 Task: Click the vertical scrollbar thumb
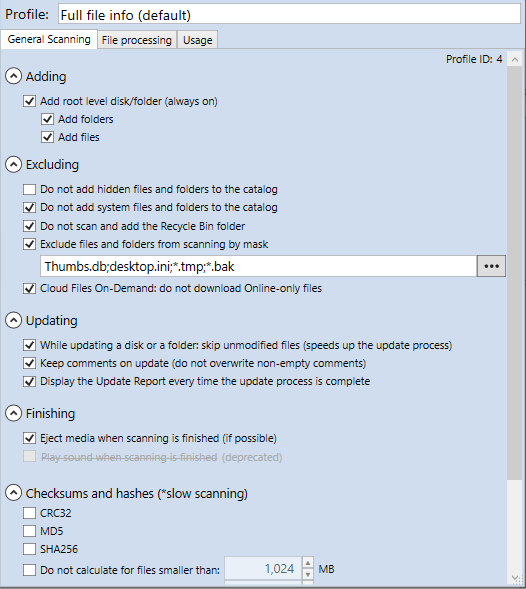515,272
